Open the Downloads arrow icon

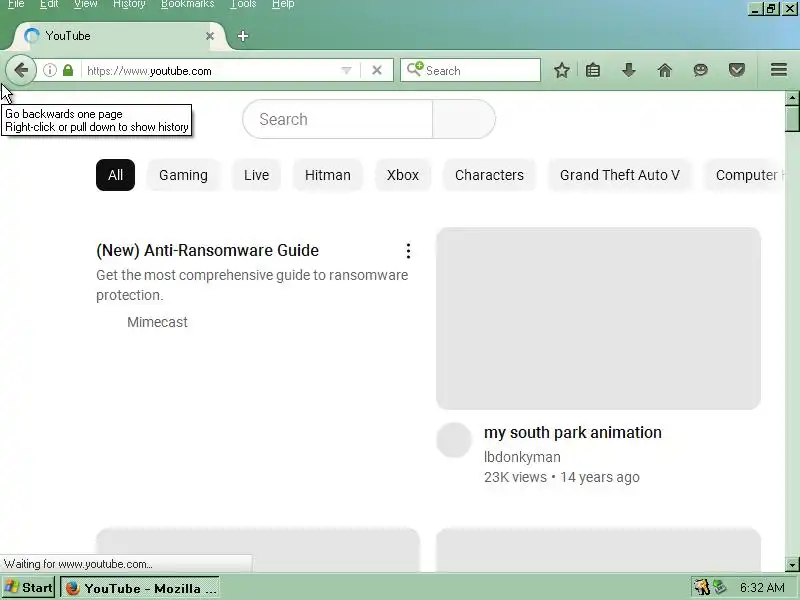click(x=629, y=70)
